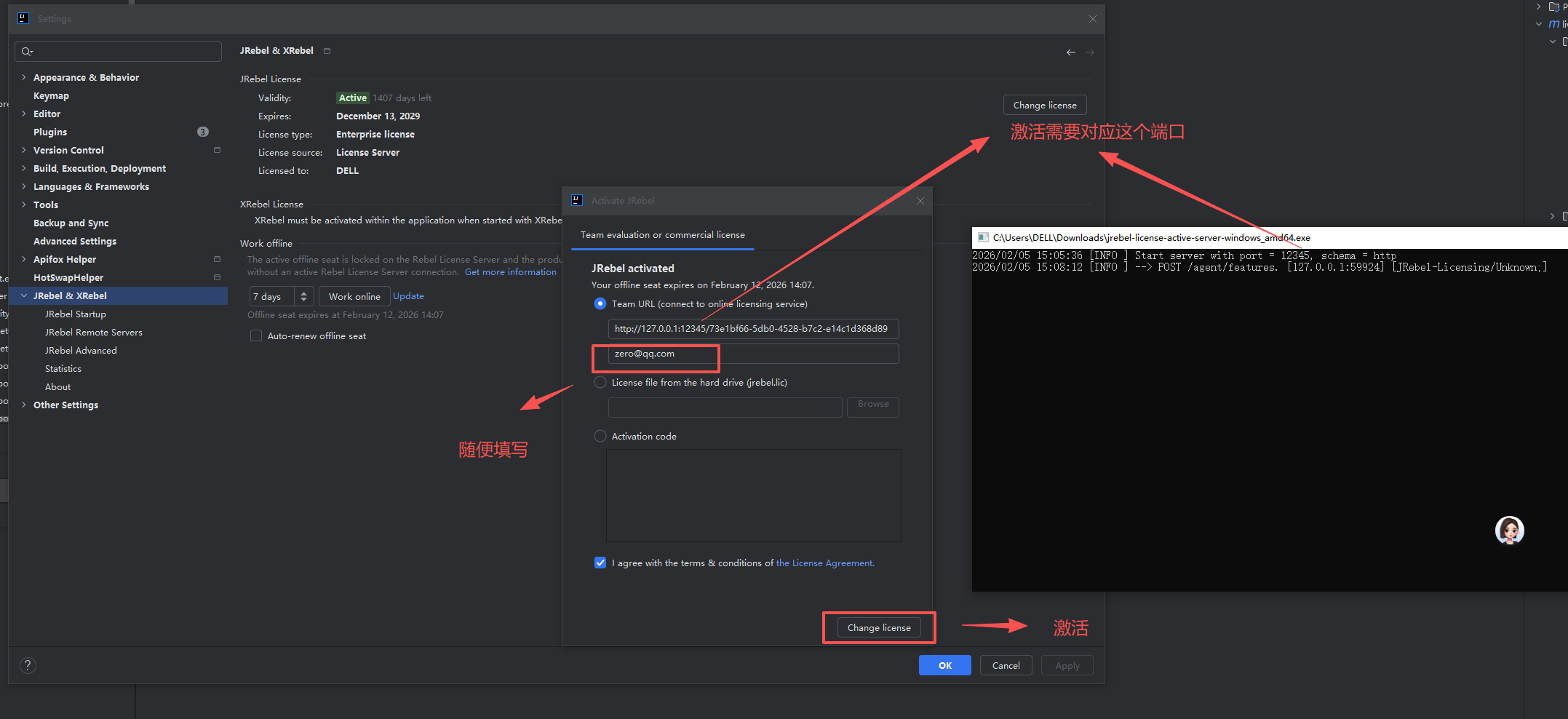Click the Enterprise license type value
This screenshot has width=1568, height=719.
tap(375, 134)
